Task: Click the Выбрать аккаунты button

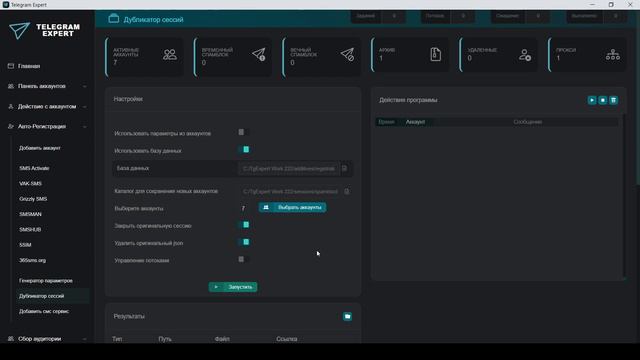Action: point(292,207)
